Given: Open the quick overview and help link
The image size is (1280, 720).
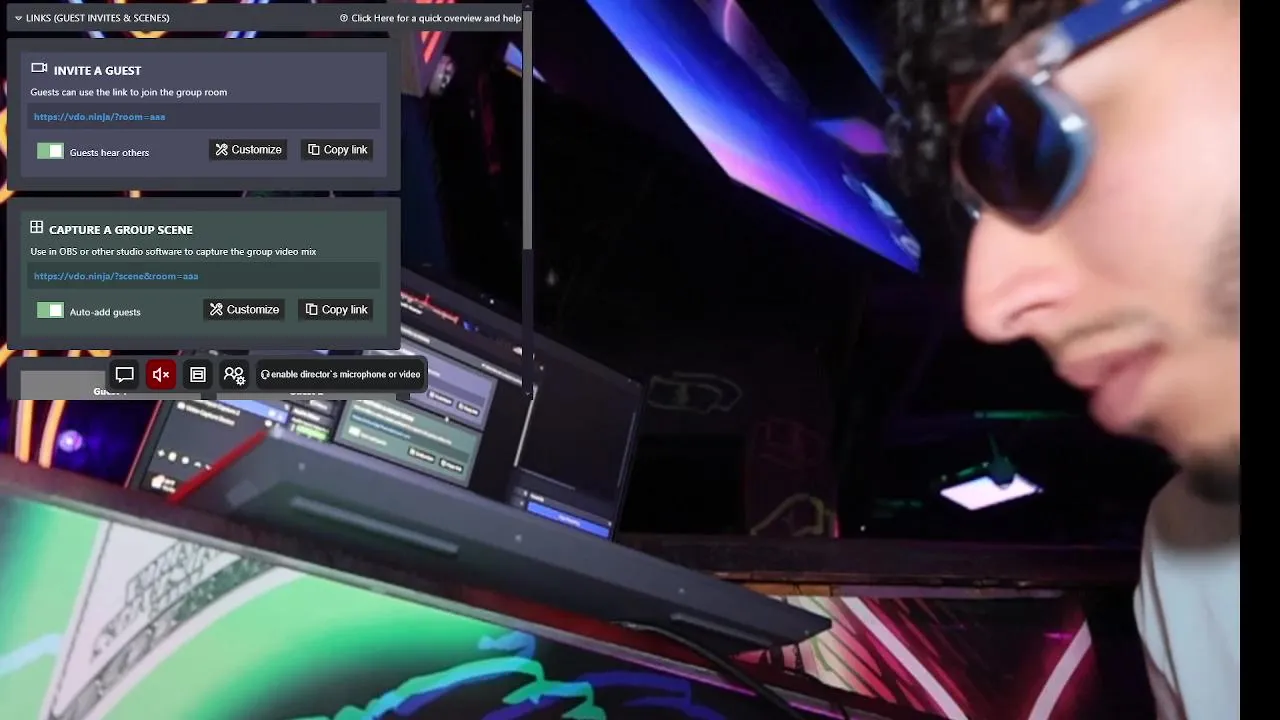Looking at the screenshot, I should point(430,18).
